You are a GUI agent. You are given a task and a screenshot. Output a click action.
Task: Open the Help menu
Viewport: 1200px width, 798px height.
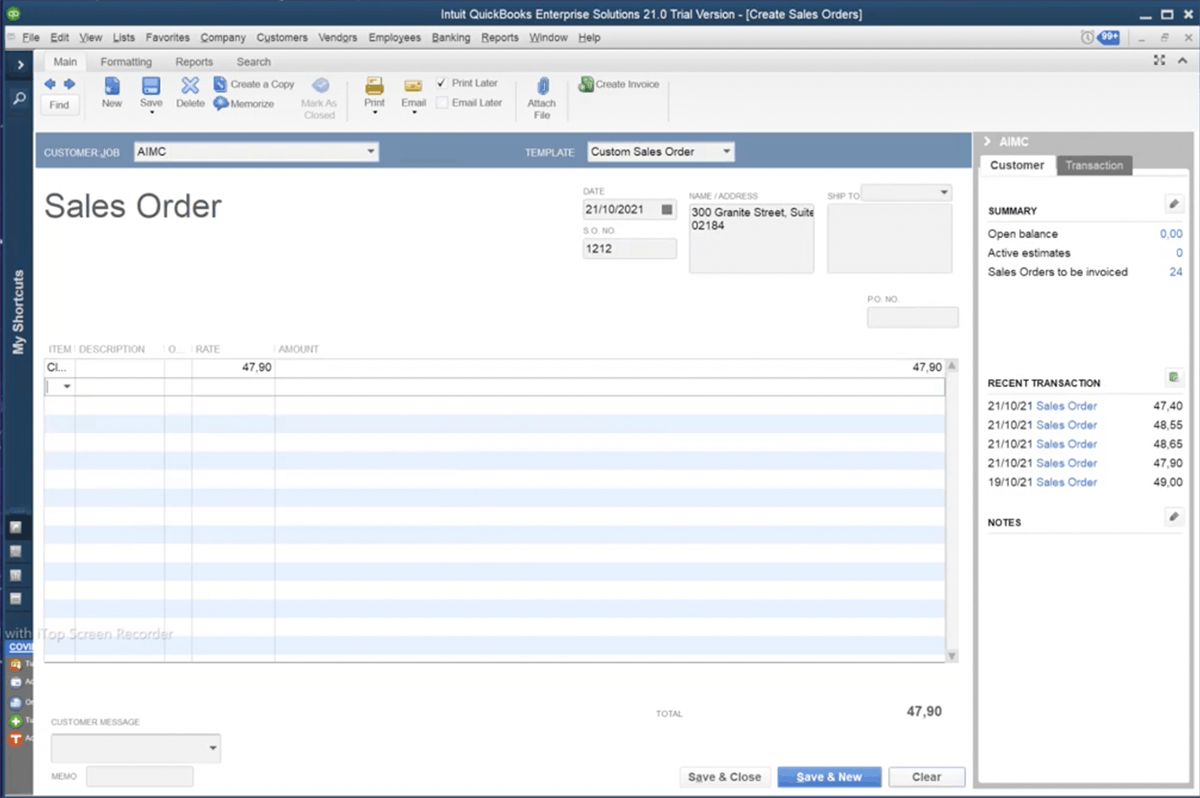coord(589,38)
